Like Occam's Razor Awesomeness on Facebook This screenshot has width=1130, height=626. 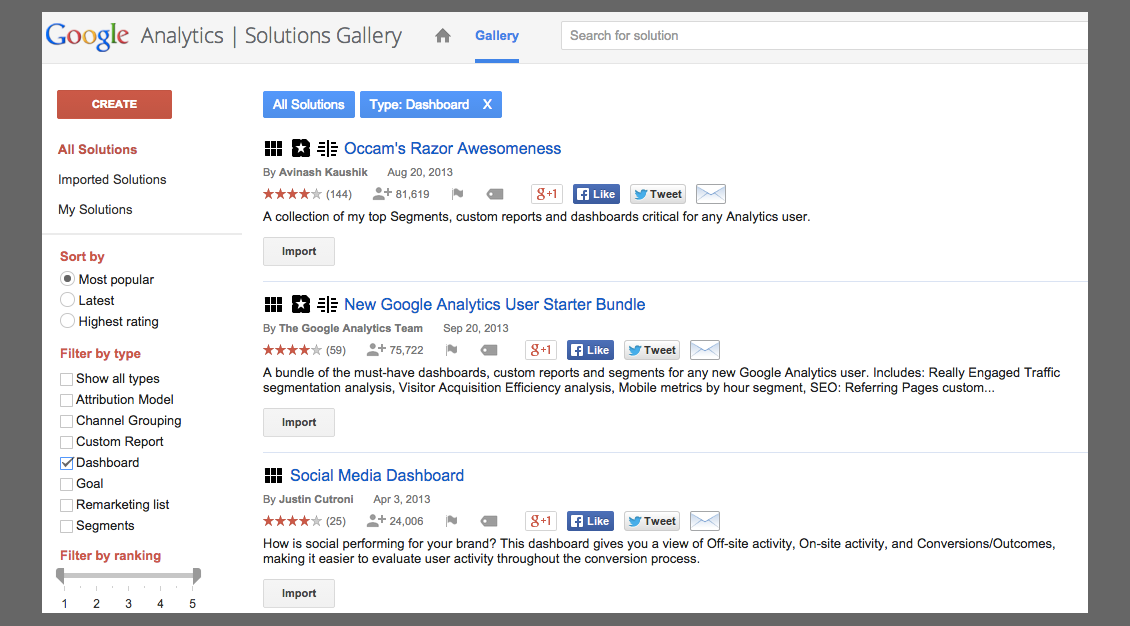(596, 194)
